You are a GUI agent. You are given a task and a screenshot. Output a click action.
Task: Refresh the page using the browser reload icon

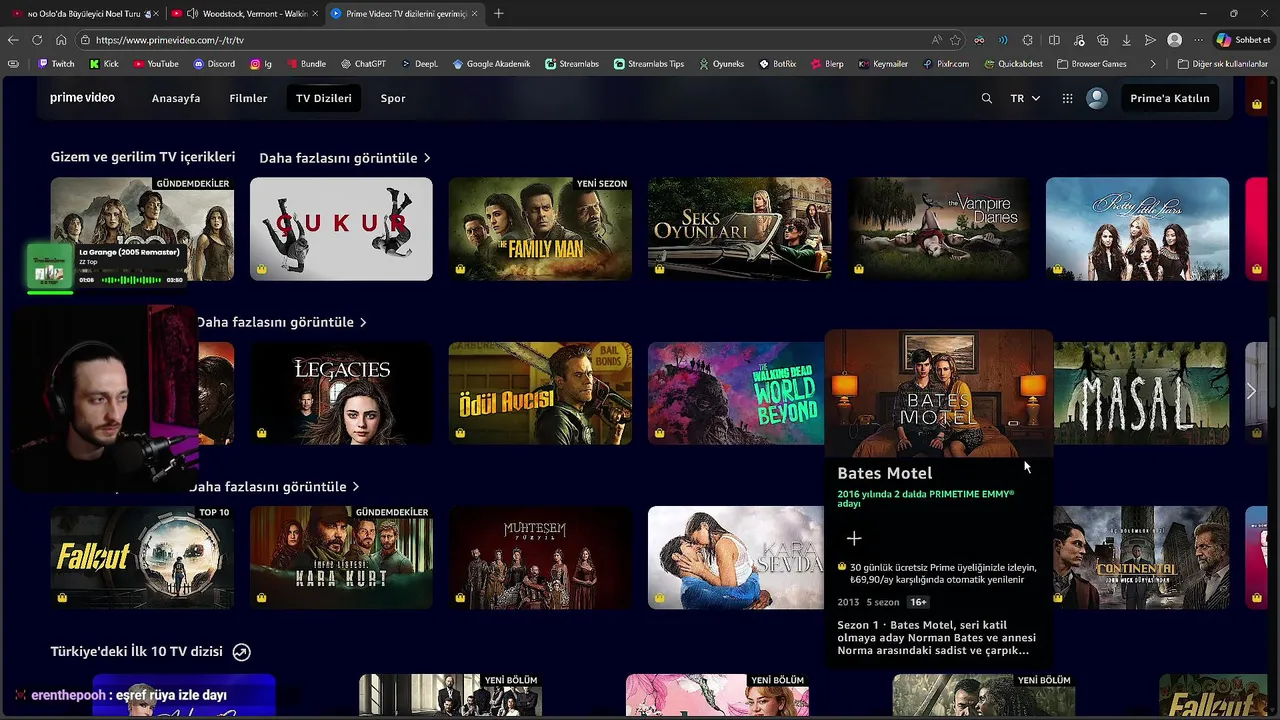pos(37,40)
